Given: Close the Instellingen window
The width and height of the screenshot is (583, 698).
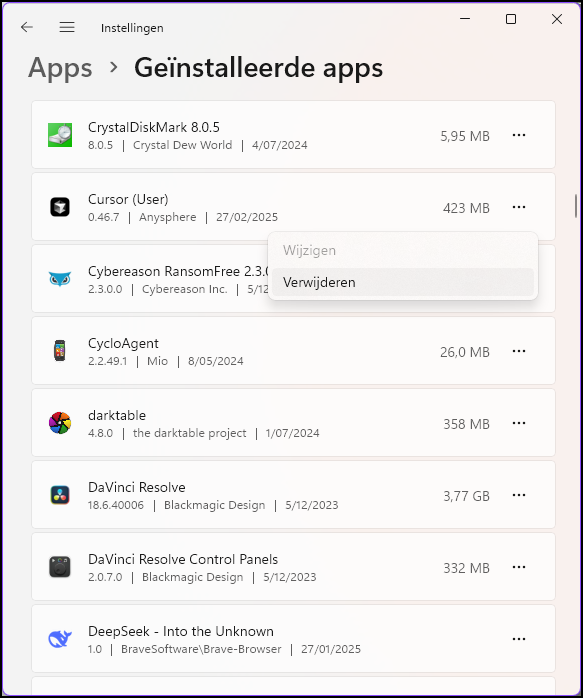Looking at the screenshot, I should pos(557,19).
